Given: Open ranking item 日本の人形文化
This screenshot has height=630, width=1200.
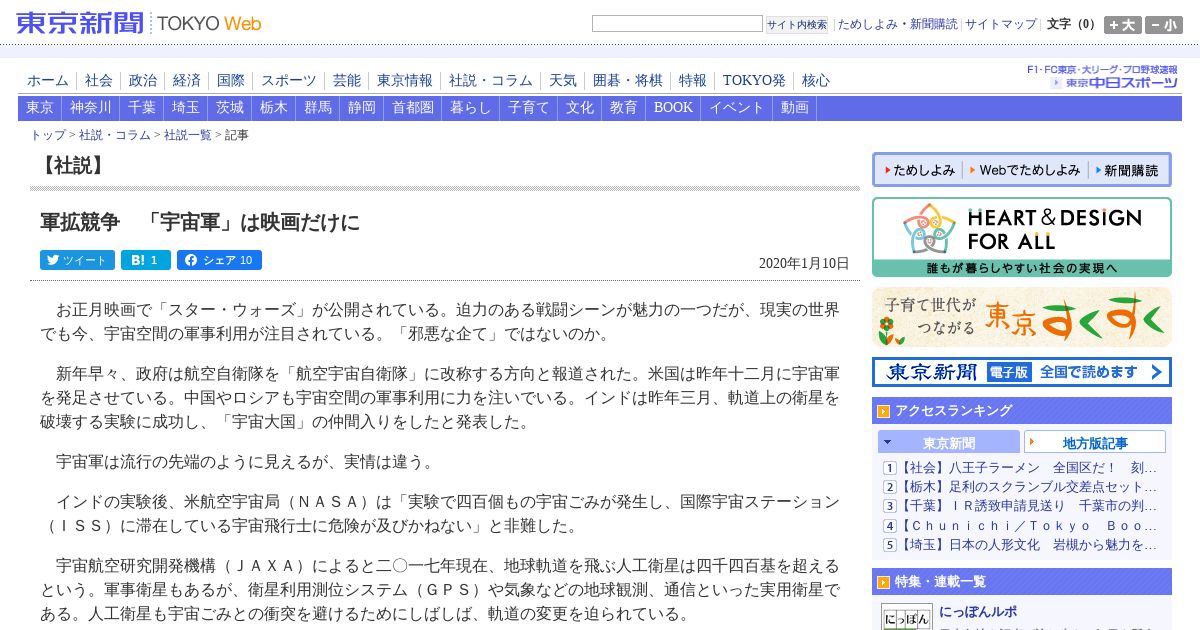Looking at the screenshot, I should coord(1029,545).
